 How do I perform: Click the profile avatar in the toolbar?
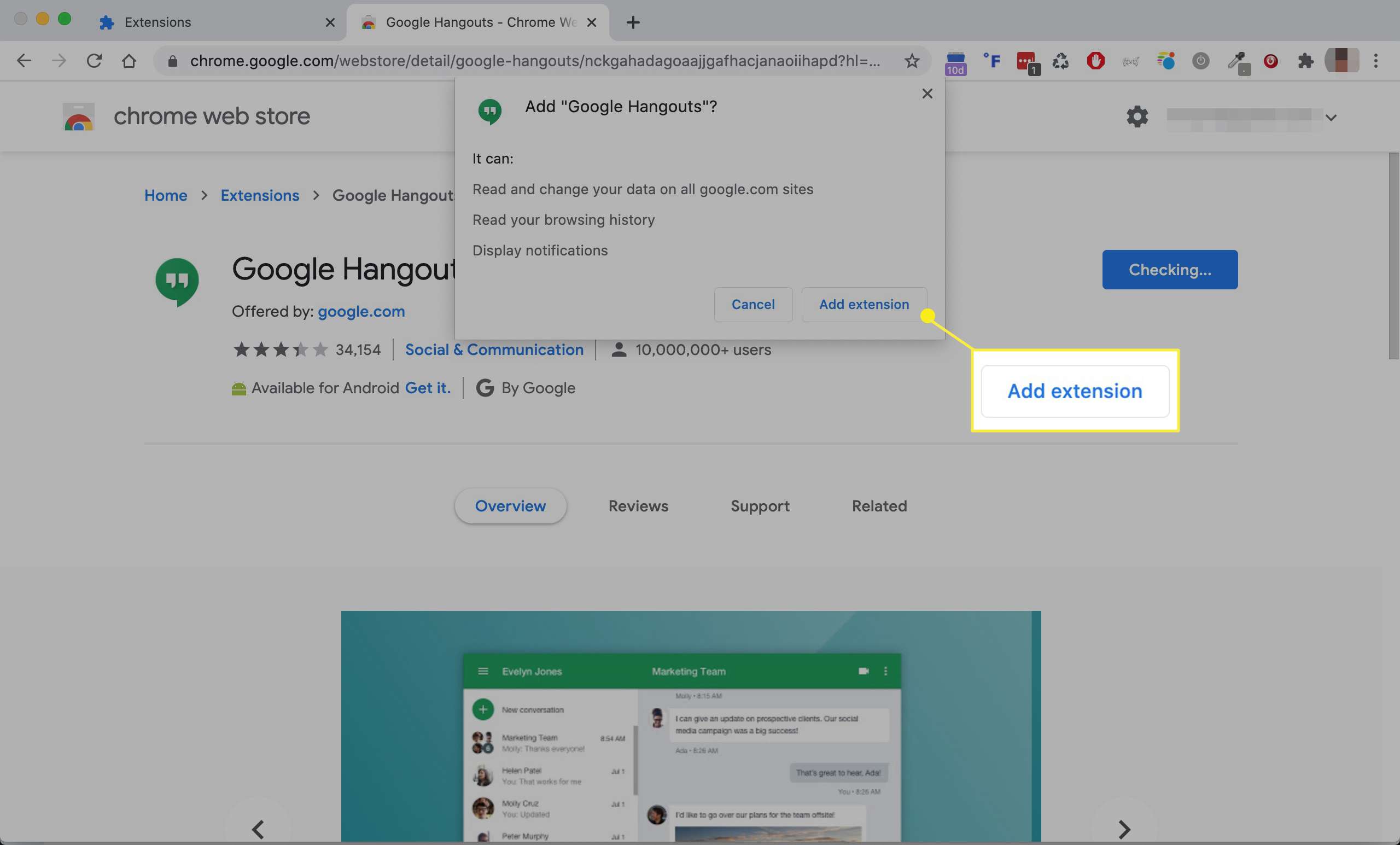[1341, 60]
